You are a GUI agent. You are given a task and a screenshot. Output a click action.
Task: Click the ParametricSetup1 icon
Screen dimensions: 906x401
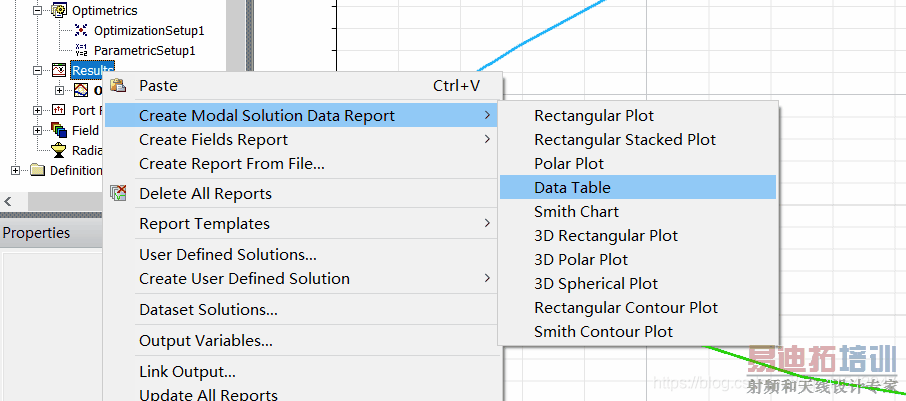81,50
